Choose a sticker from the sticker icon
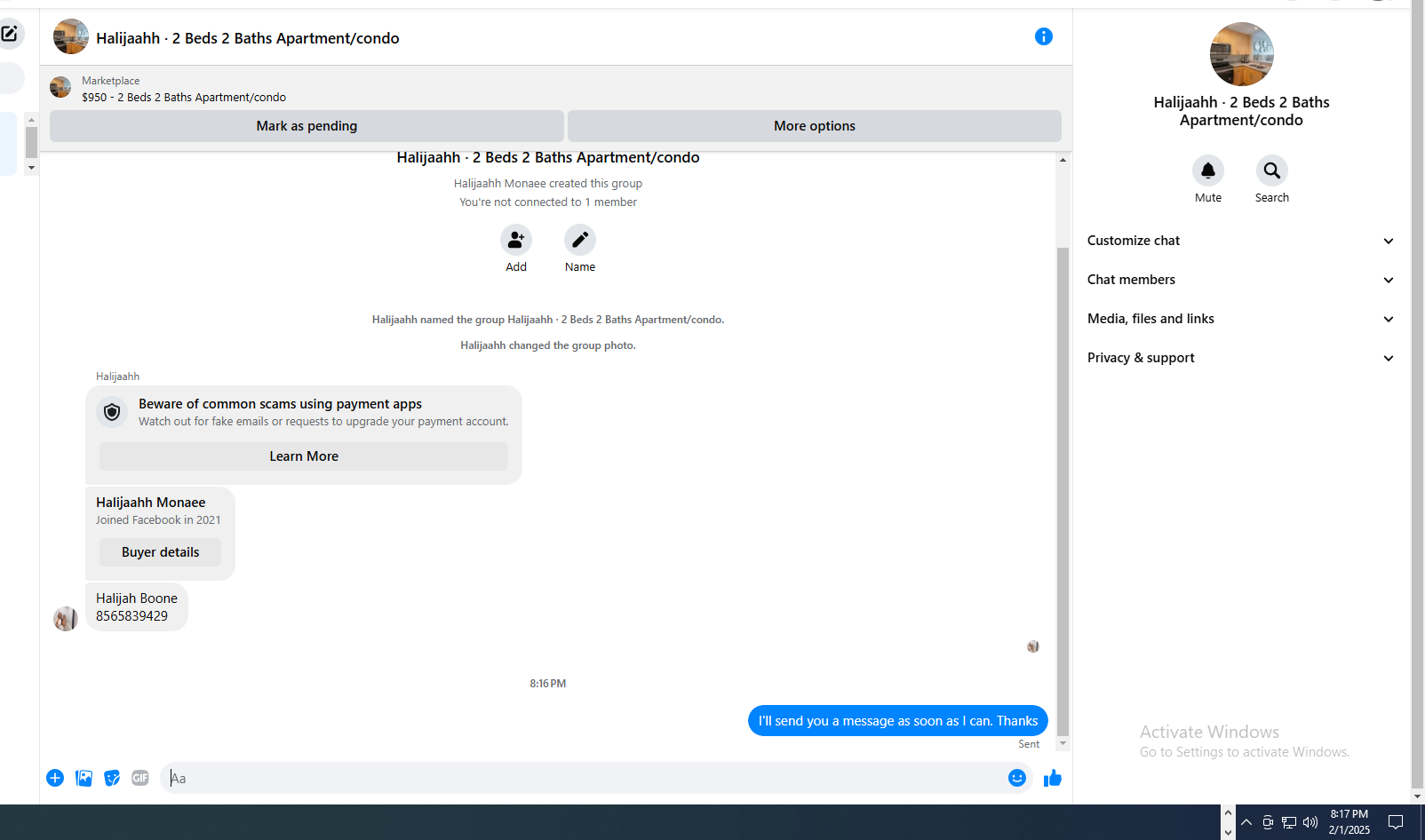This screenshot has width=1425, height=840. (x=112, y=778)
